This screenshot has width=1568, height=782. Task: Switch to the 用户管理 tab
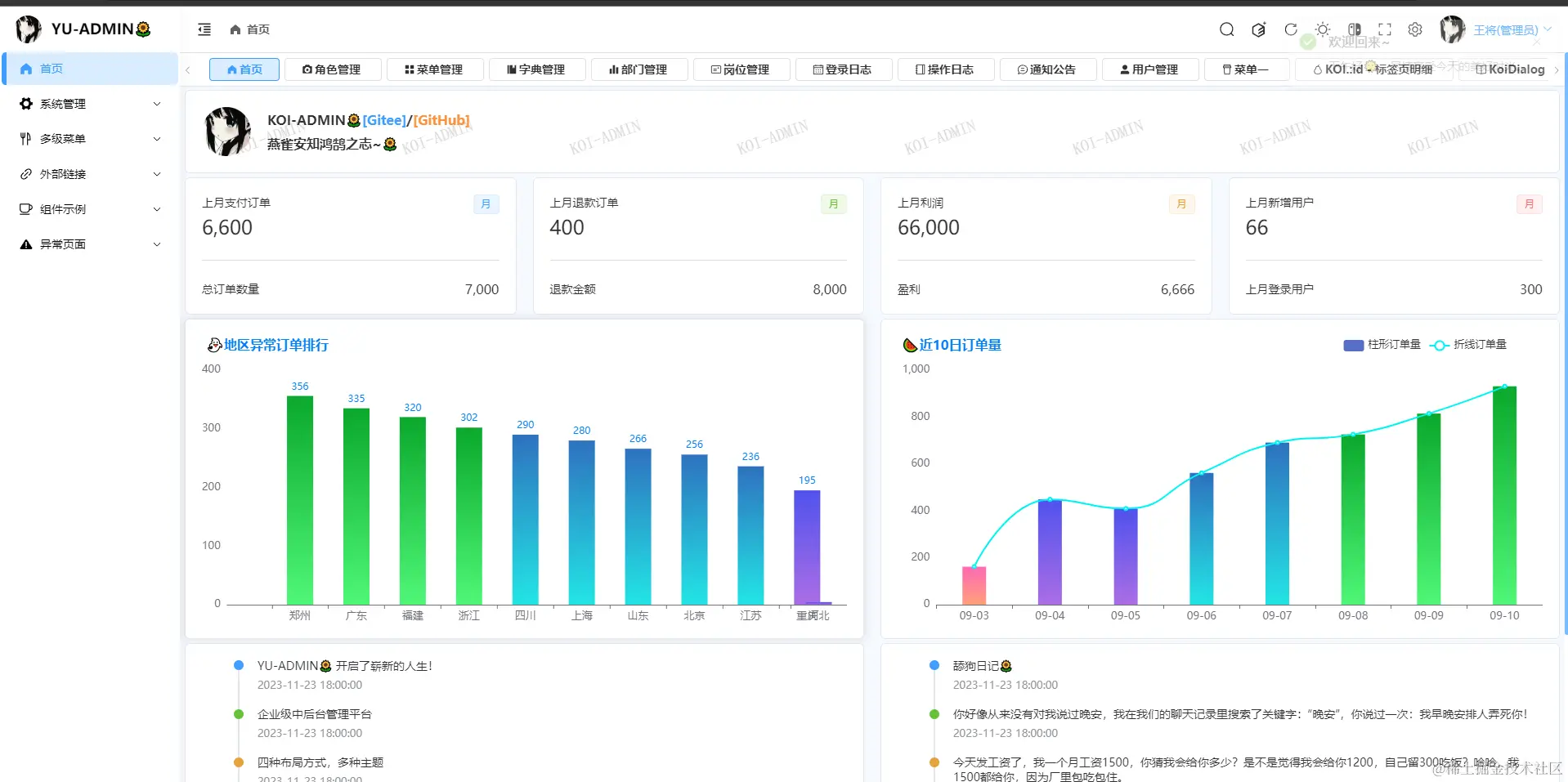[x=1150, y=69]
